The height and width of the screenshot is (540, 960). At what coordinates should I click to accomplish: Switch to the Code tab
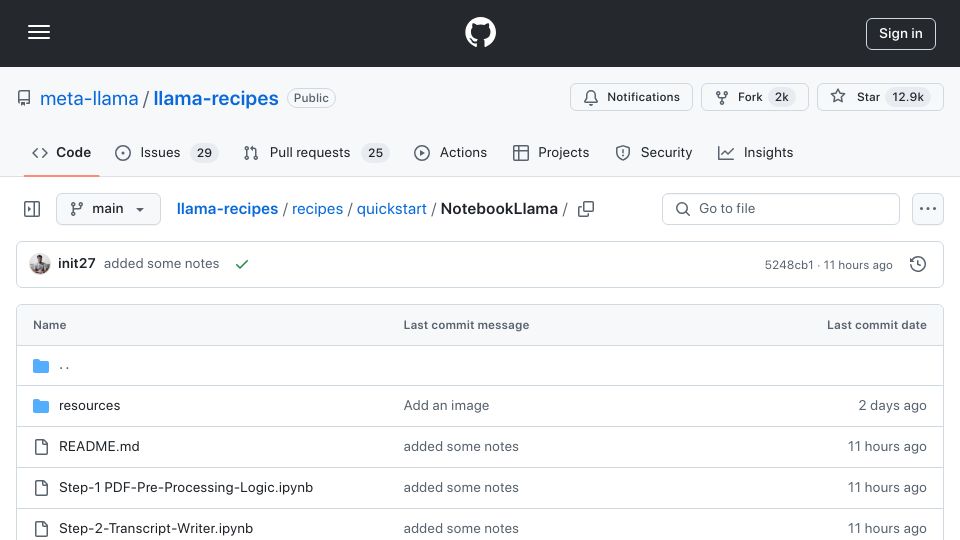coord(61,152)
